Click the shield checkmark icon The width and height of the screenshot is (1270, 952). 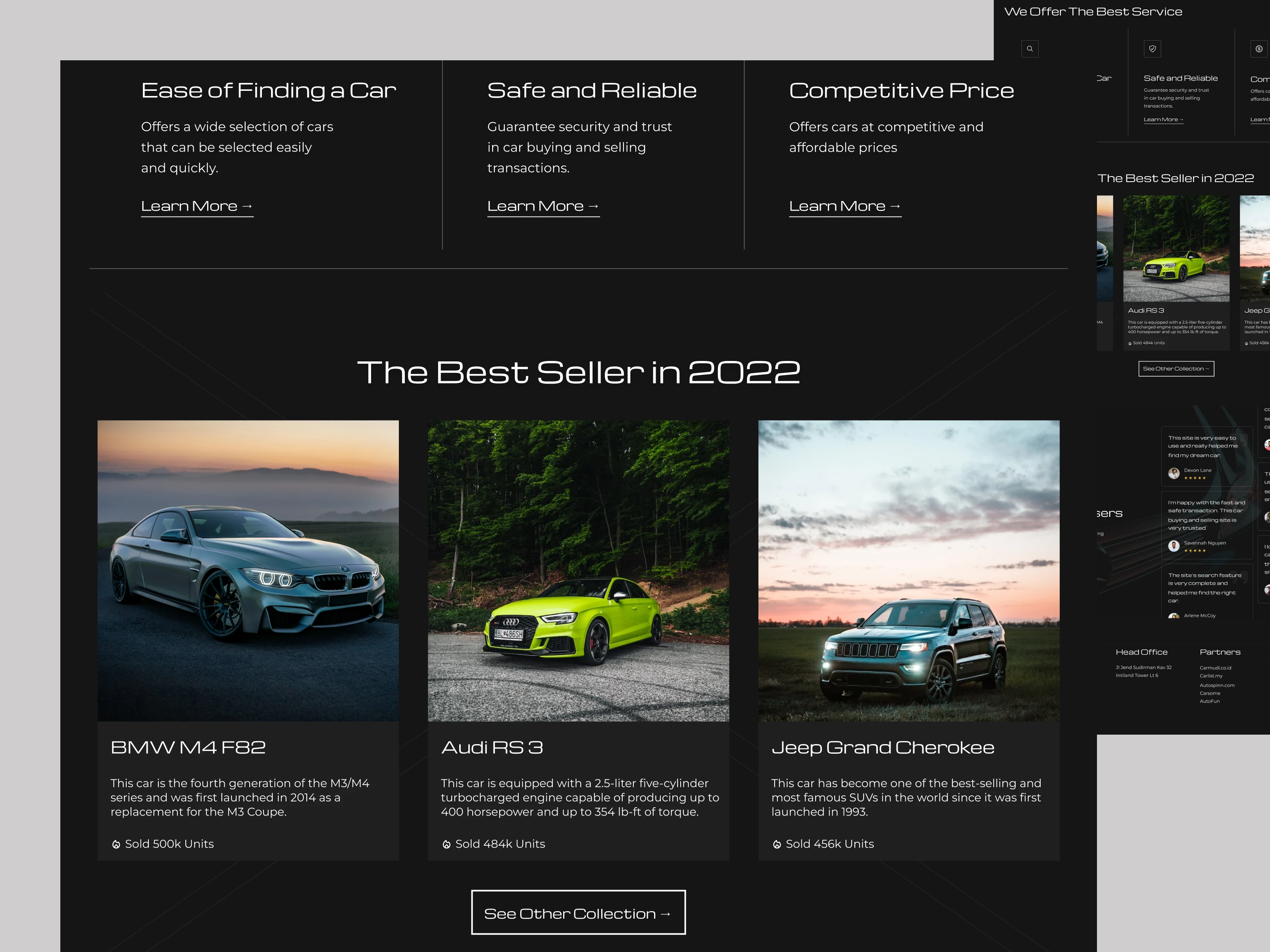tap(1152, 49)
